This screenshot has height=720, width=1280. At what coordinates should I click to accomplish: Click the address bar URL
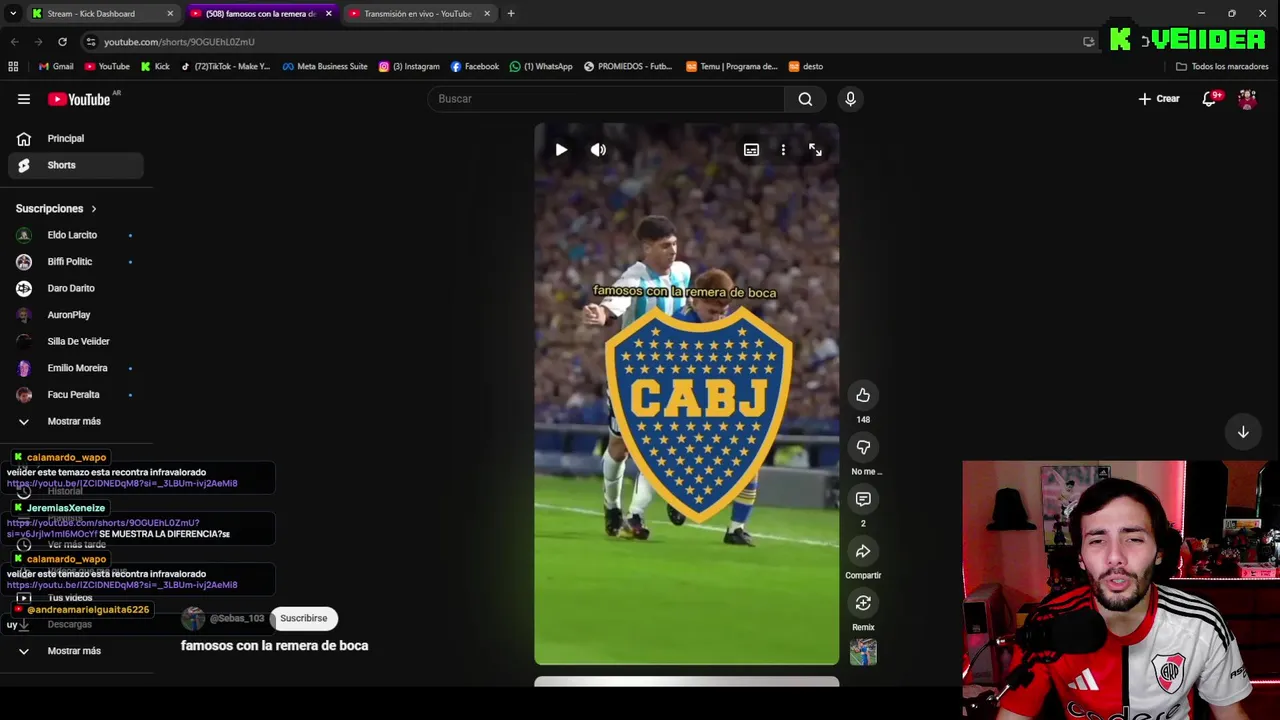tap(179, 42)
